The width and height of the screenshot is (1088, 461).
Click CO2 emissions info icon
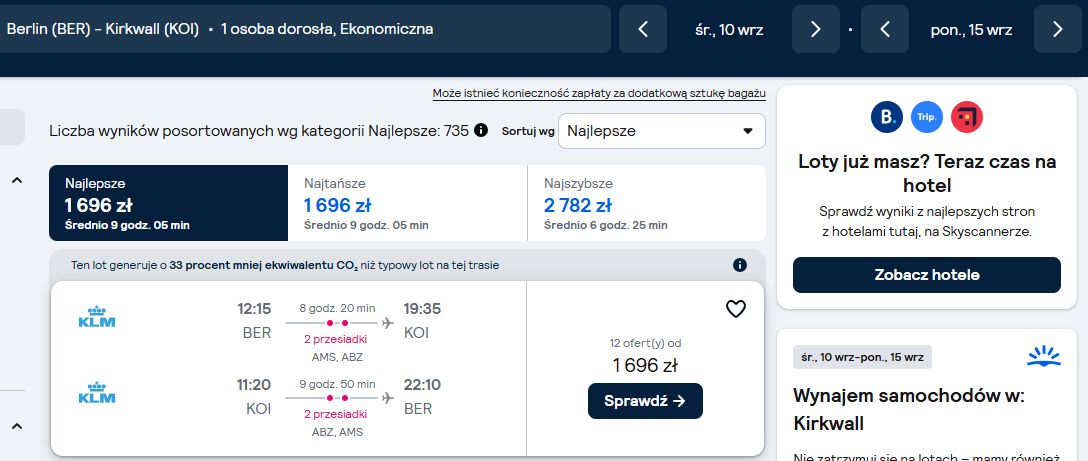click(740, 265)
